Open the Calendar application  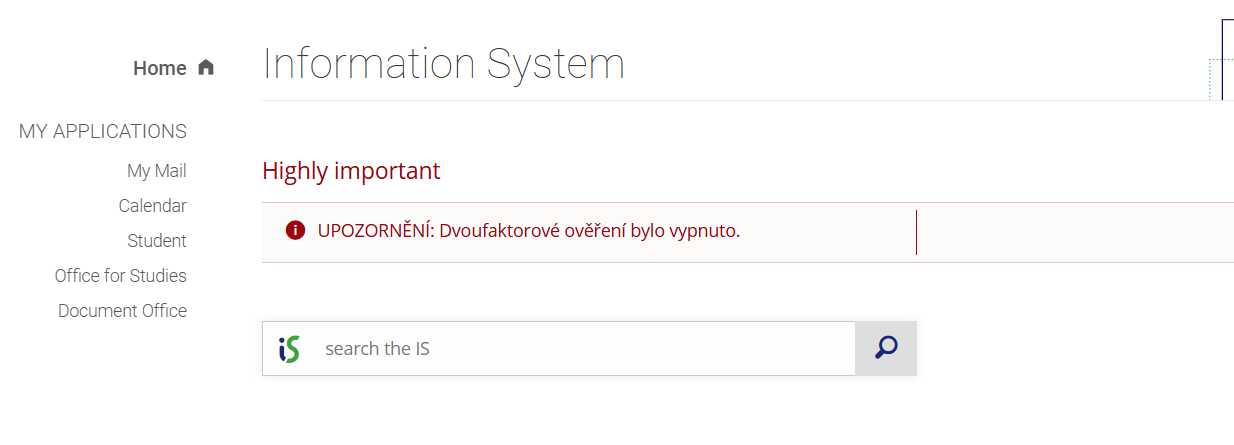[x=152, y=206]
